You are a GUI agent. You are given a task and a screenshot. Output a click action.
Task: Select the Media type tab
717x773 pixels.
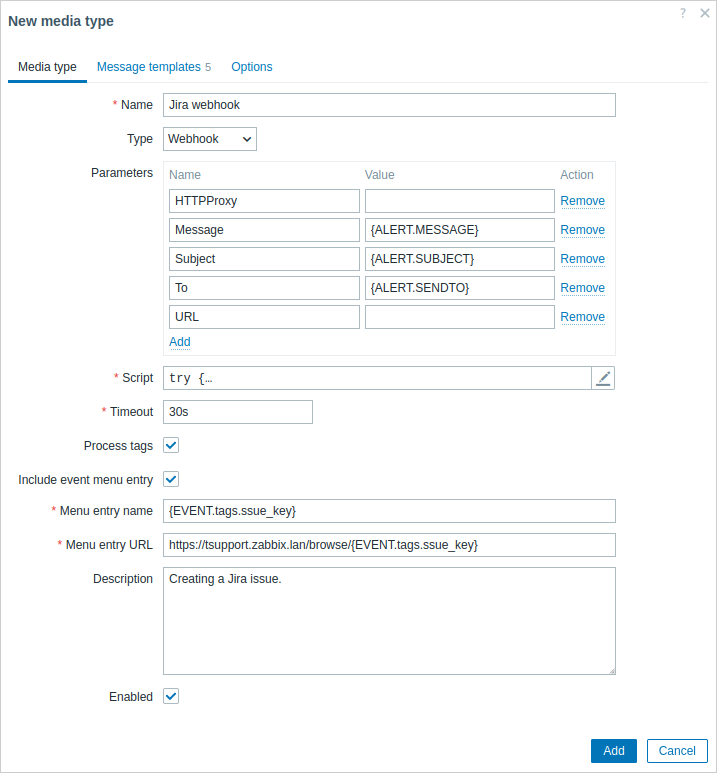47,67
